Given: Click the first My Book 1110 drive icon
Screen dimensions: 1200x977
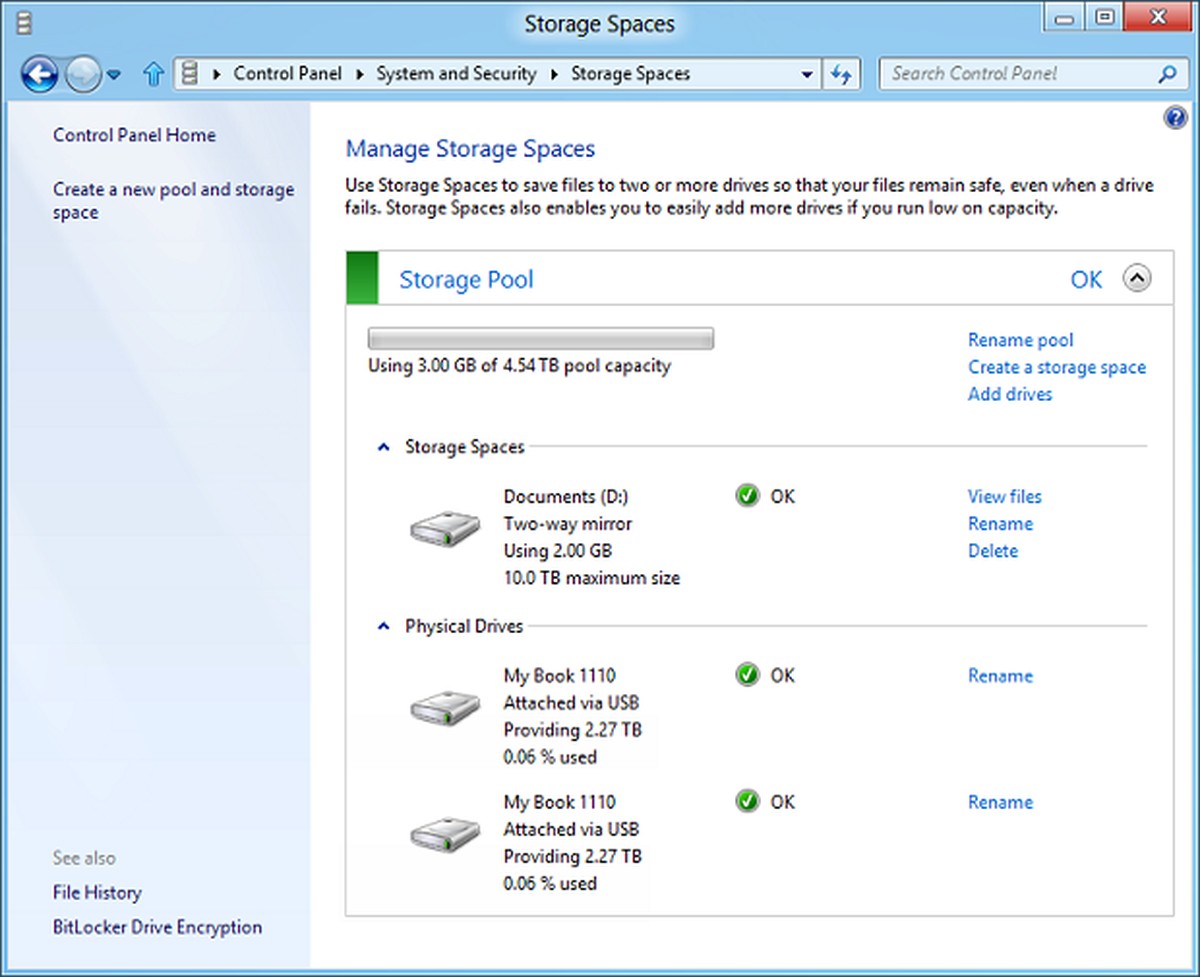Looking at the screenshot, I should click(444, 708).
